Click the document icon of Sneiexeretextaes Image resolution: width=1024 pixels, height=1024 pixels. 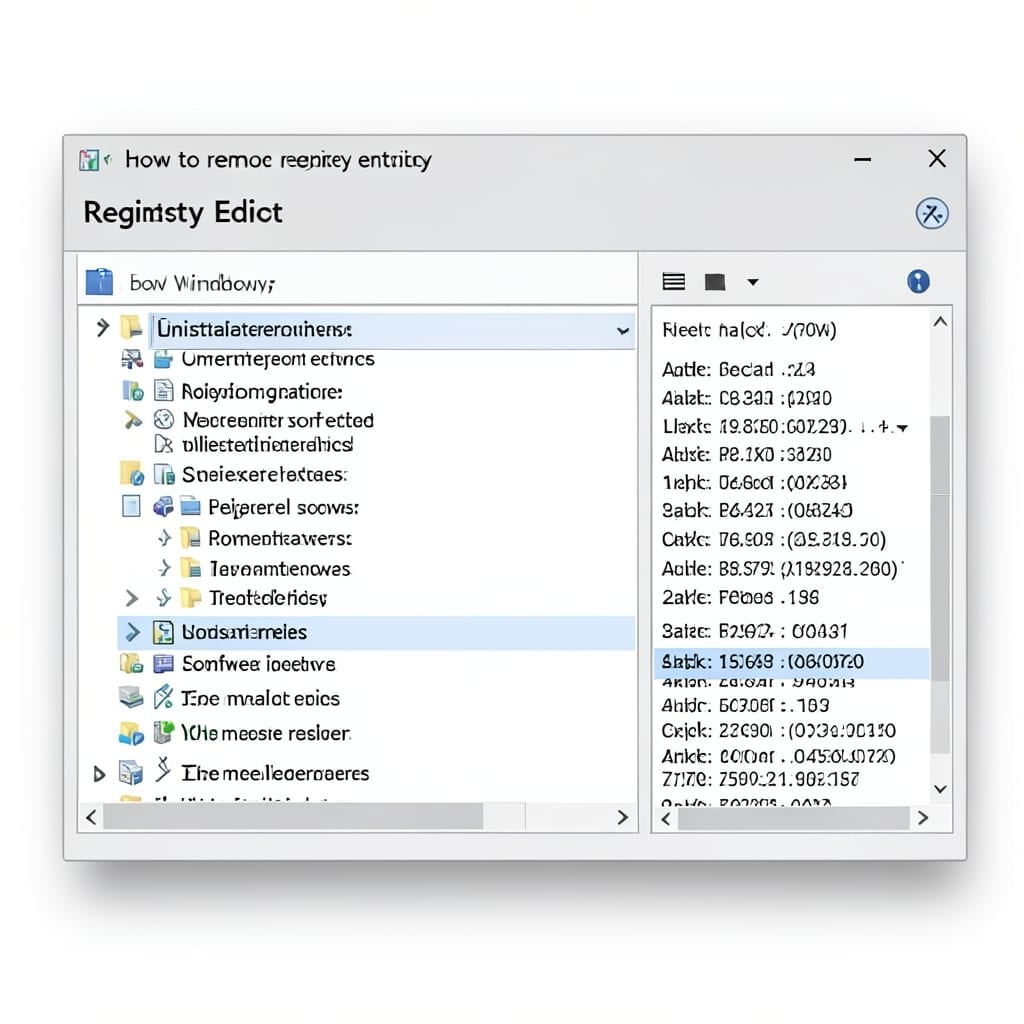164,474
